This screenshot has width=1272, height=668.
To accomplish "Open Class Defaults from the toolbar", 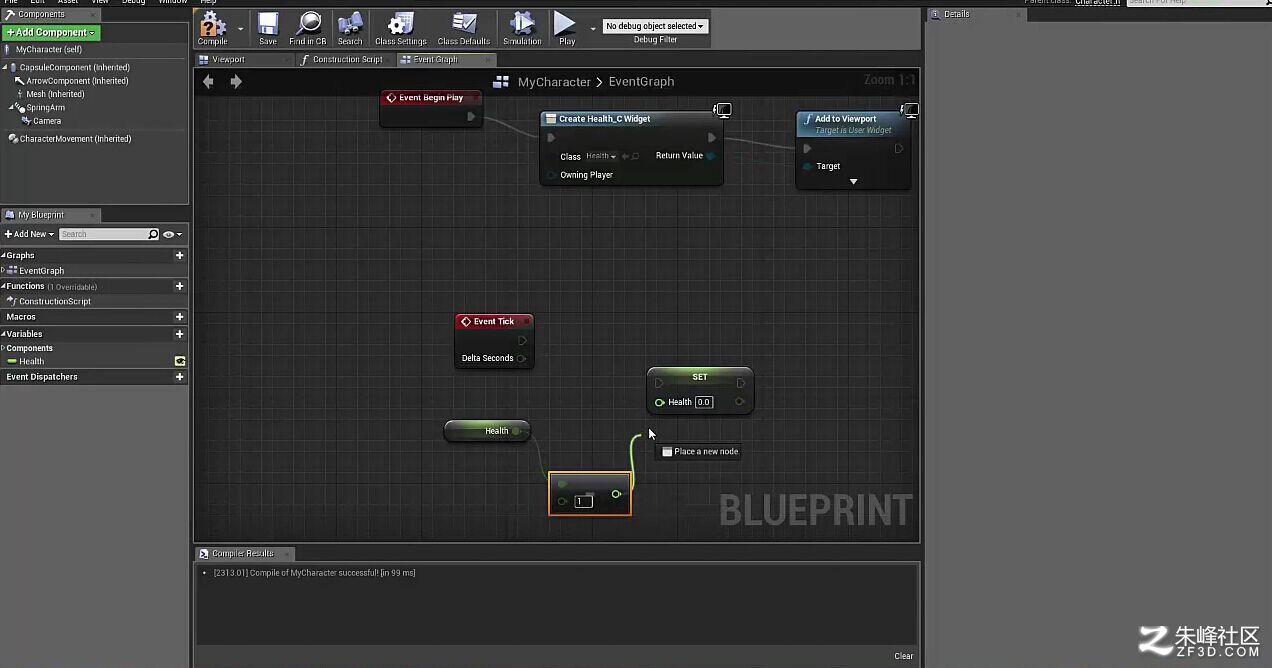I will point(464,28).
